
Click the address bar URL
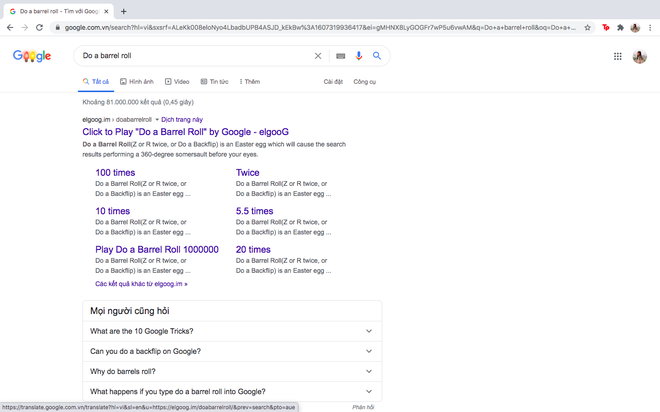pyautogui.click(x=320, y=28)
